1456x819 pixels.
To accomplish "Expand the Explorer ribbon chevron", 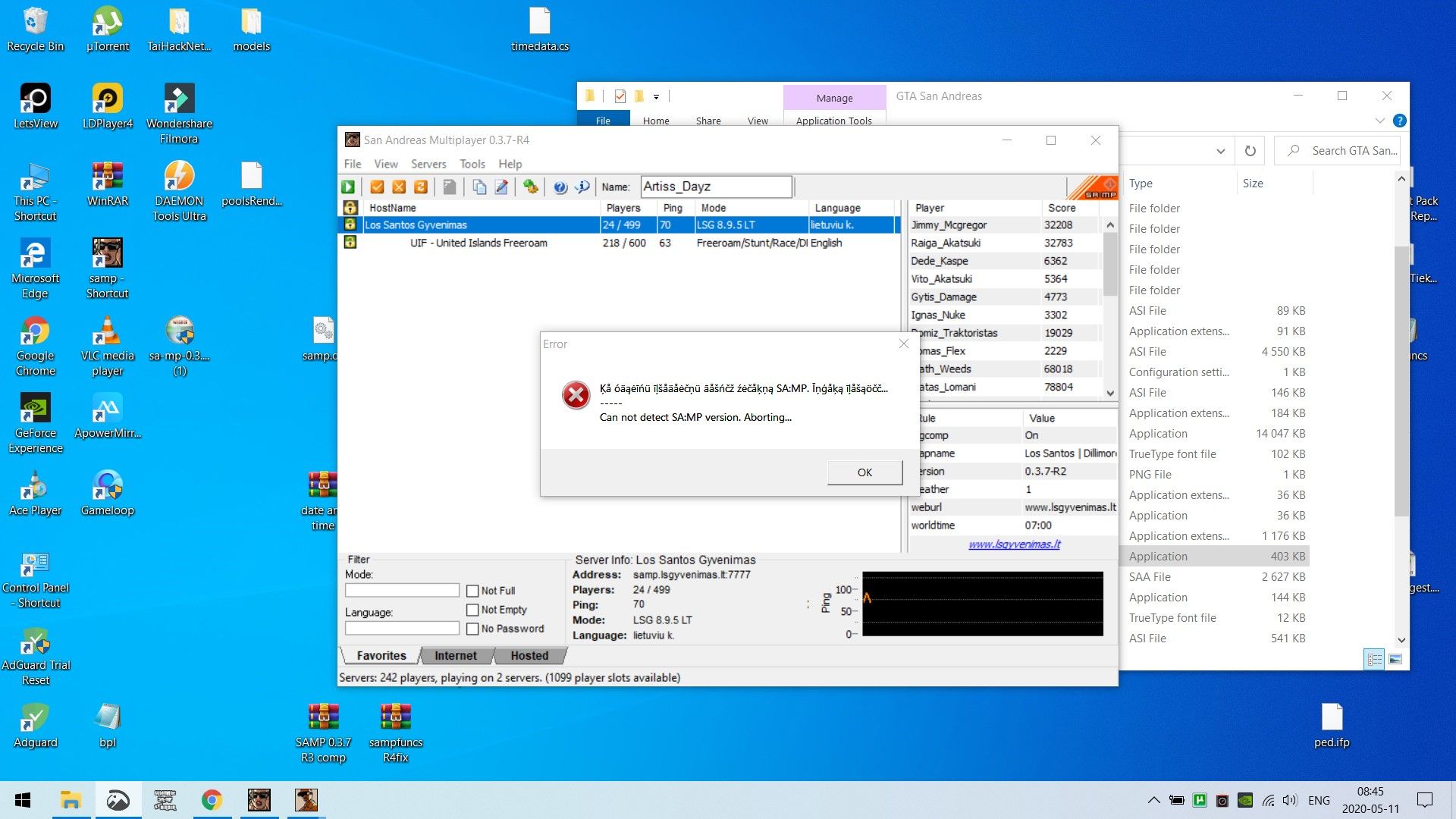I will 1379,121.
